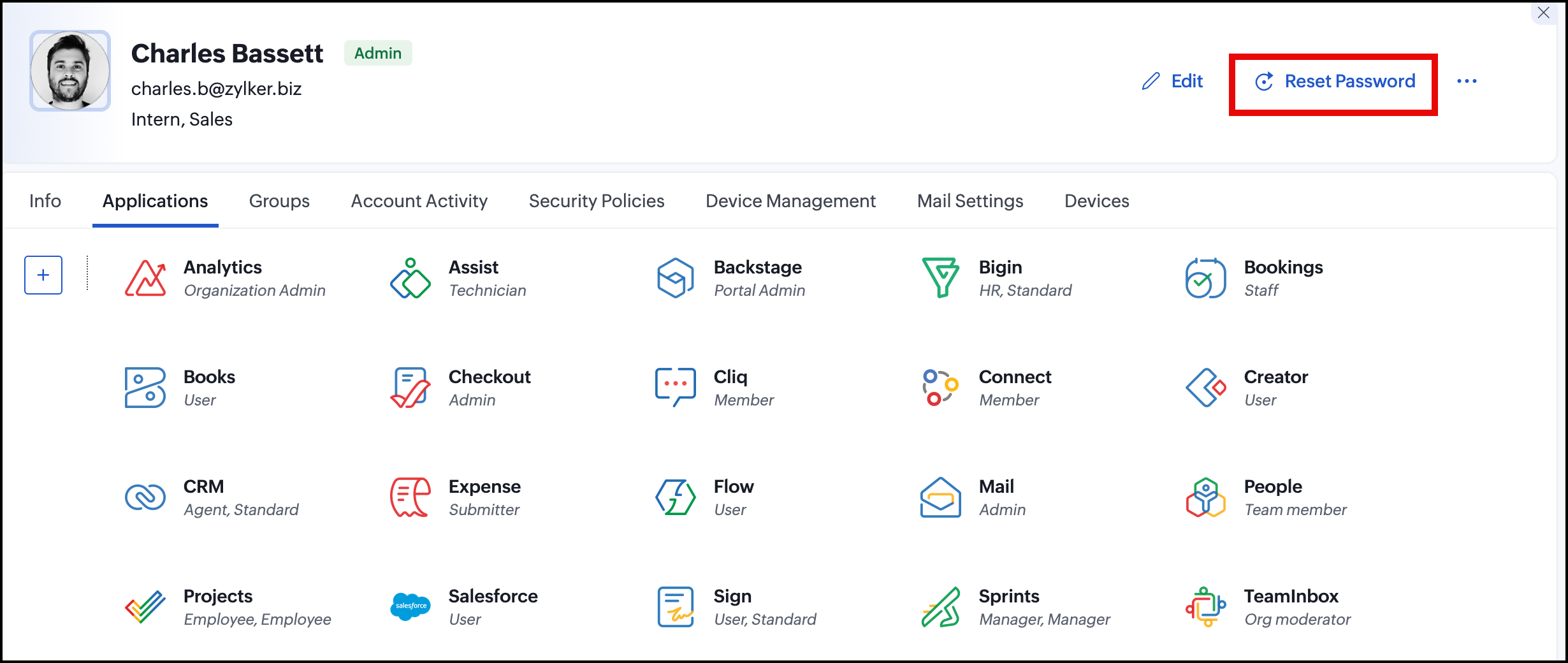Open the CRM app icon
1568x663 pixels.
(145, 497)
